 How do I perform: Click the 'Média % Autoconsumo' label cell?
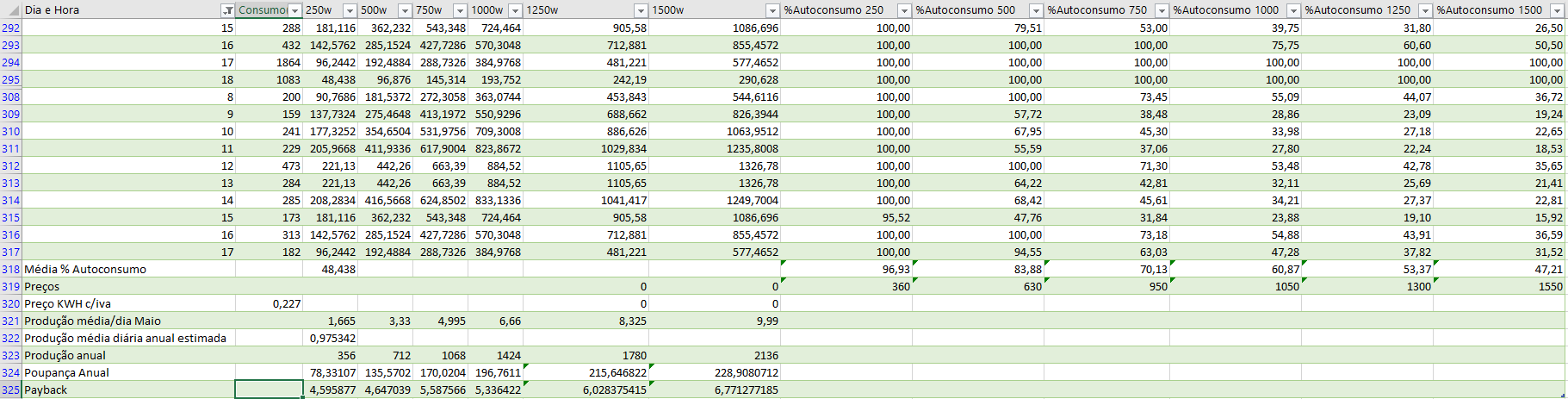point(128,269)
